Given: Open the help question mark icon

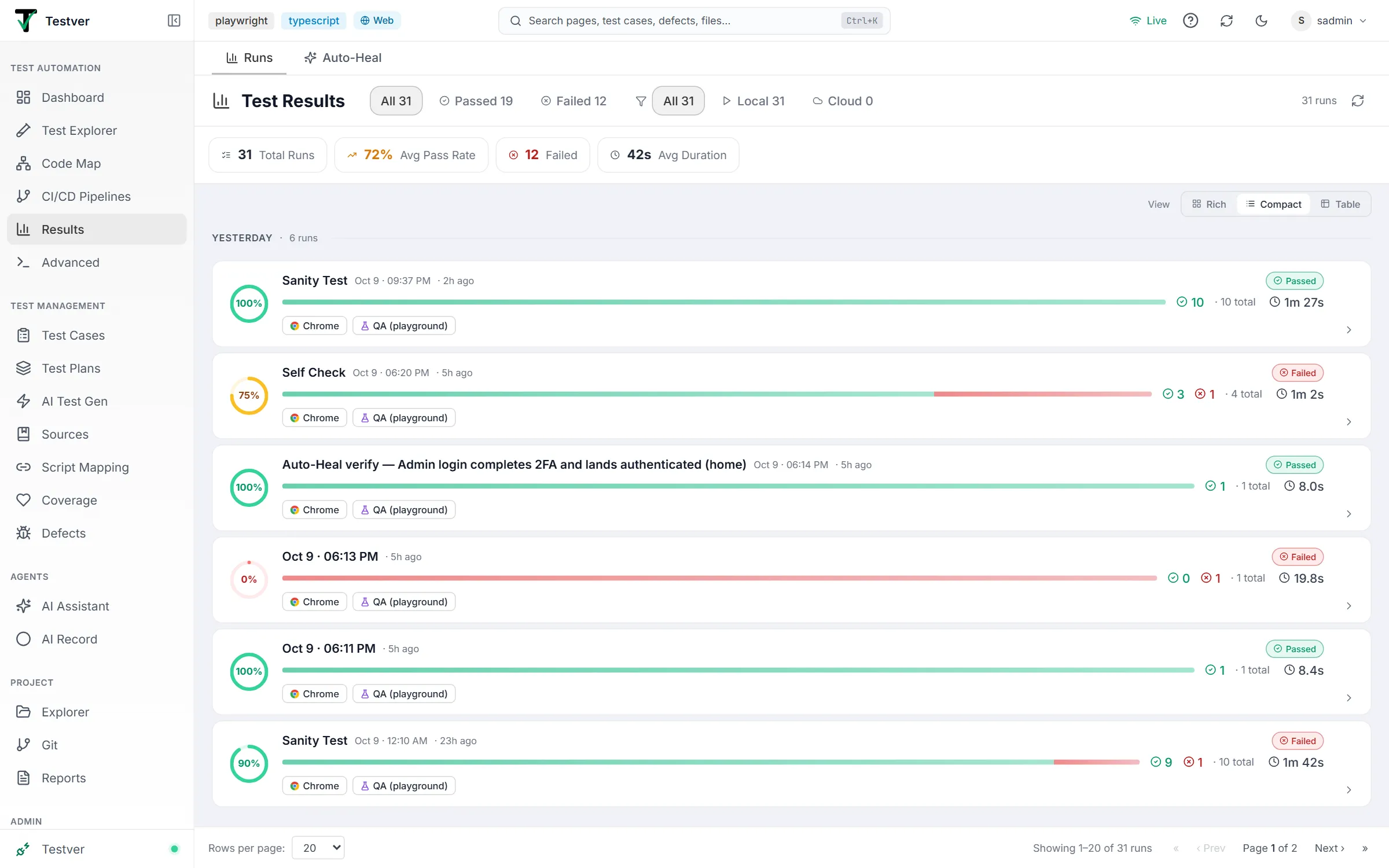Looking at the screenshot, I should click(x=1190, y=21).
